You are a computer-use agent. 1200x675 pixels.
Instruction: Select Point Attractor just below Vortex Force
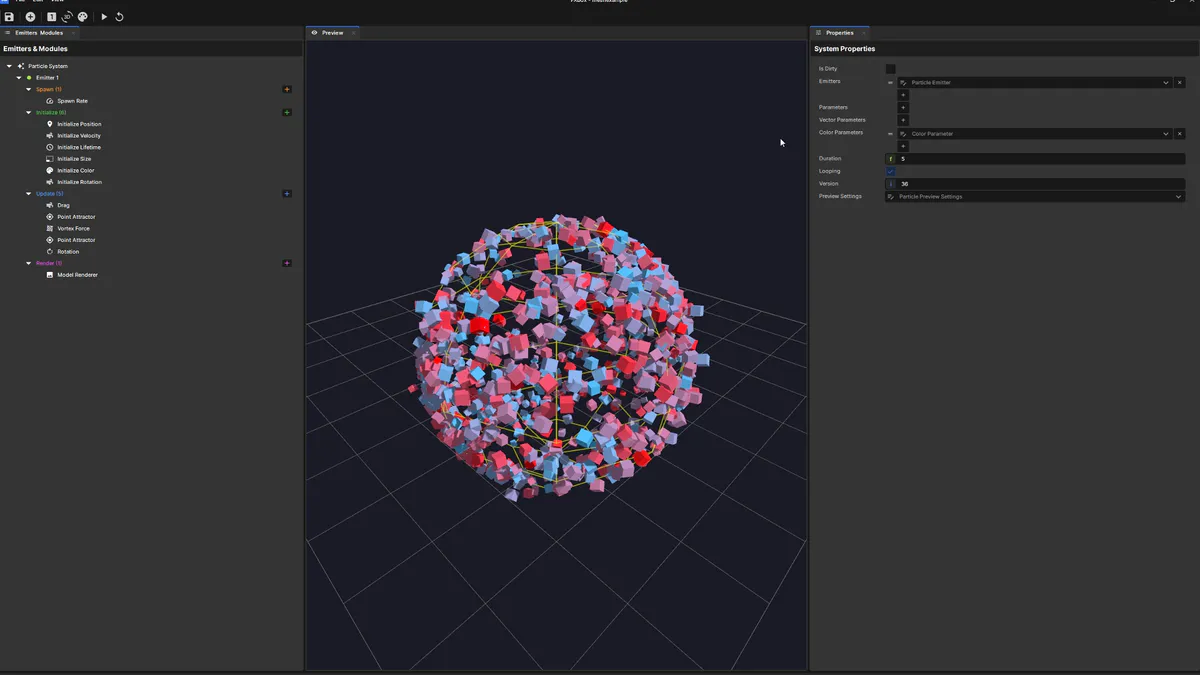point(76,240)
